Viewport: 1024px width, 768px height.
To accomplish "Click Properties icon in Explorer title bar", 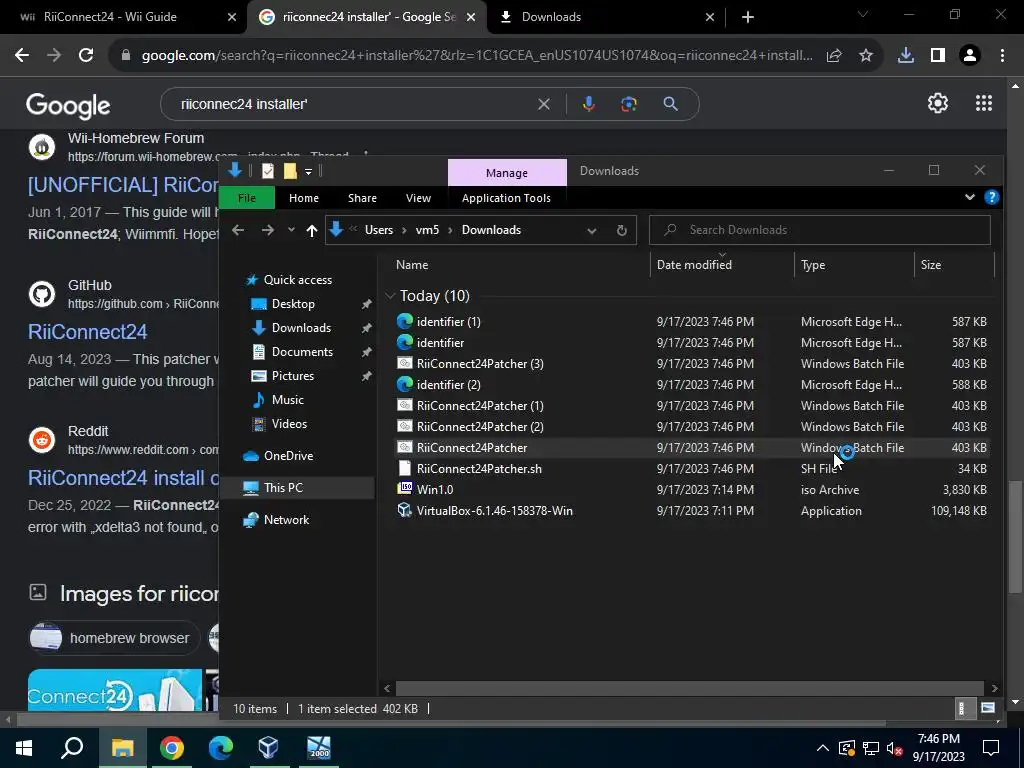I will click(x=268, y=171).
